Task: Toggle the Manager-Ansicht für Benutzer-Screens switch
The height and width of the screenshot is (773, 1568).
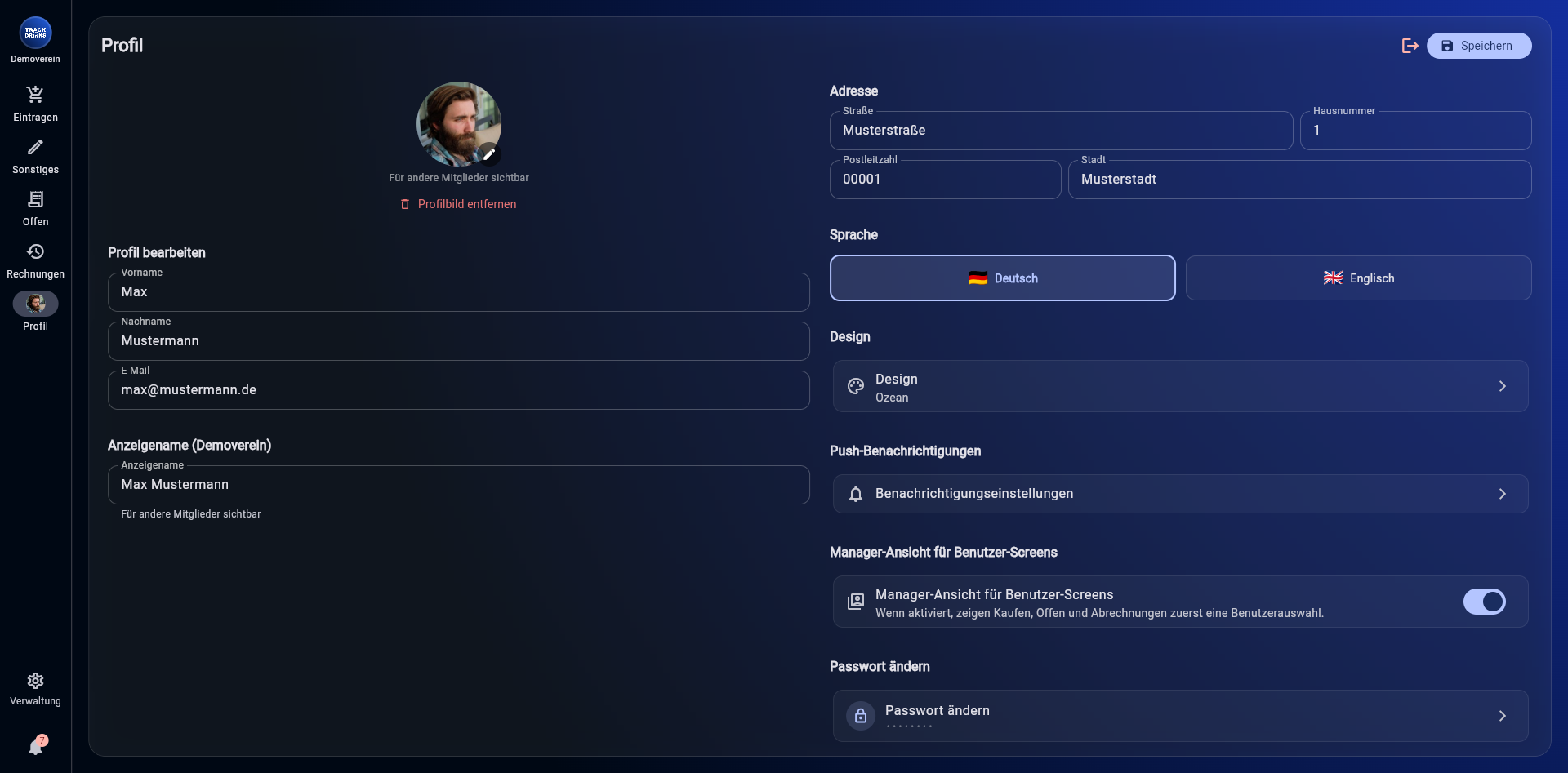Action: (x=1484, y=602)
